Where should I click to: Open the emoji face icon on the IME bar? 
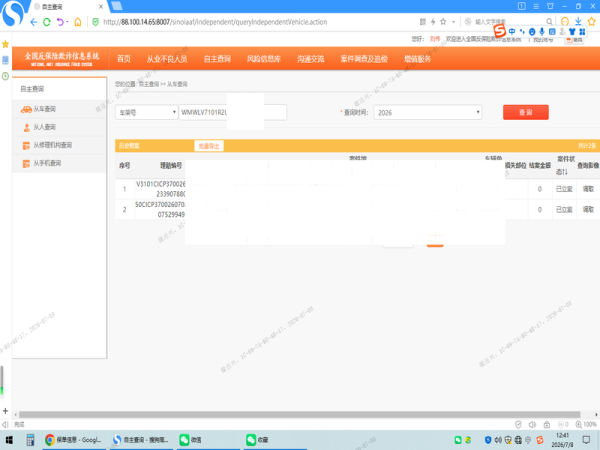pyautogui.click(x=532, y=32)
